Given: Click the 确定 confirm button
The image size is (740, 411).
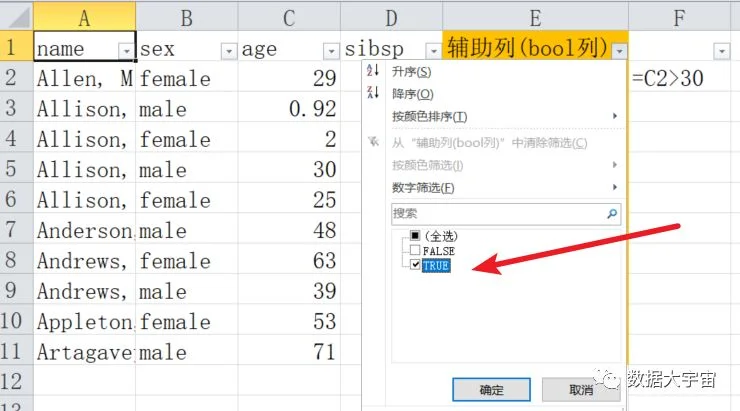Looking at the screenshot, I should pyautogui.click(x=491, y=390).
